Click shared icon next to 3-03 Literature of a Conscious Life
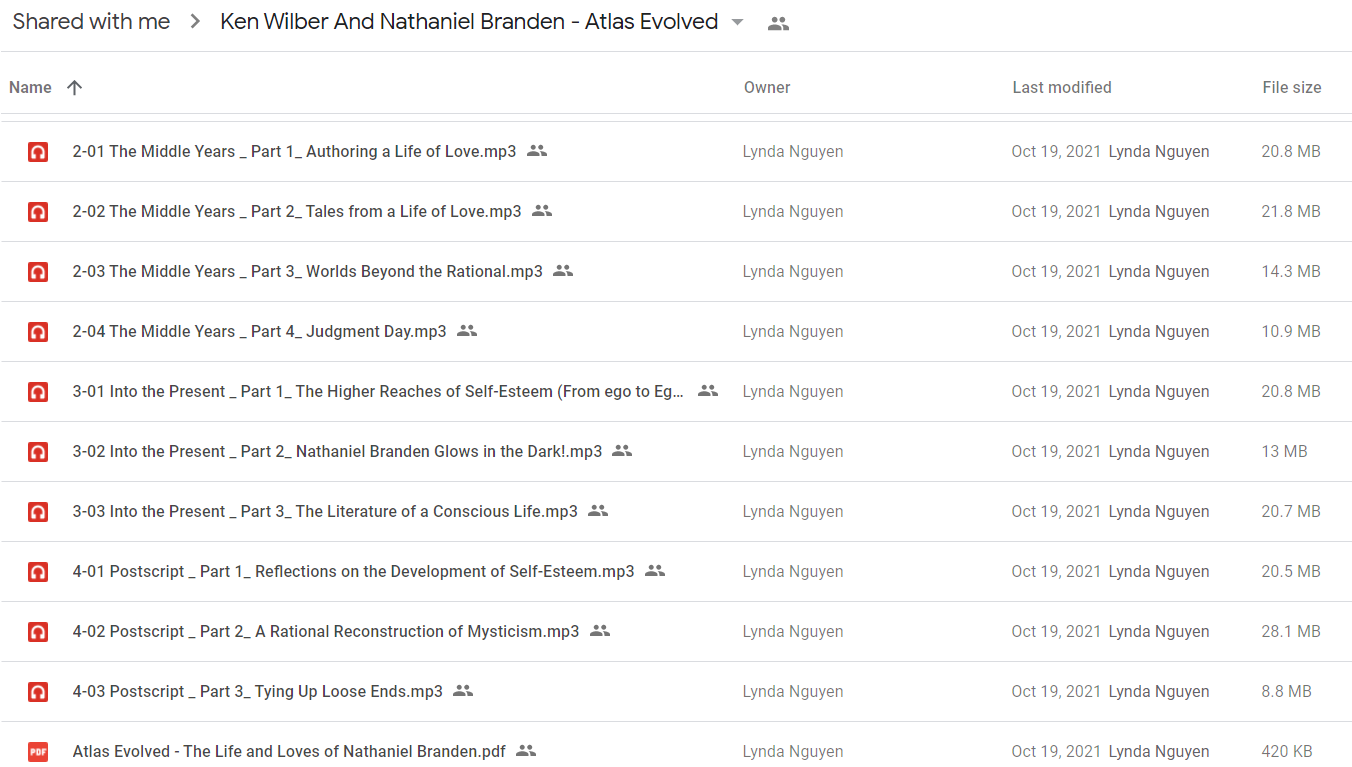 tap(598, 511)
